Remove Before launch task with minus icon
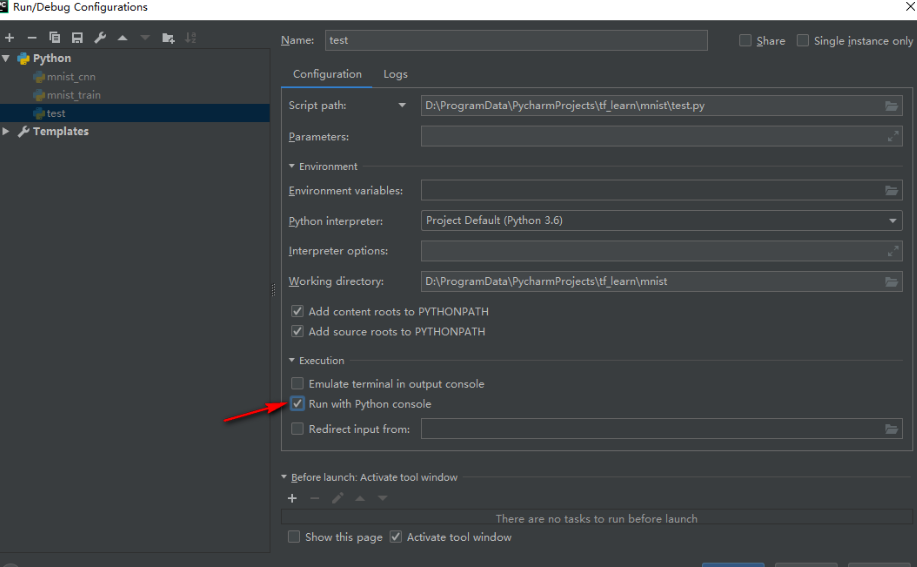Image resolution: width=917 pixels, height=567 pixels. (315, 498)
